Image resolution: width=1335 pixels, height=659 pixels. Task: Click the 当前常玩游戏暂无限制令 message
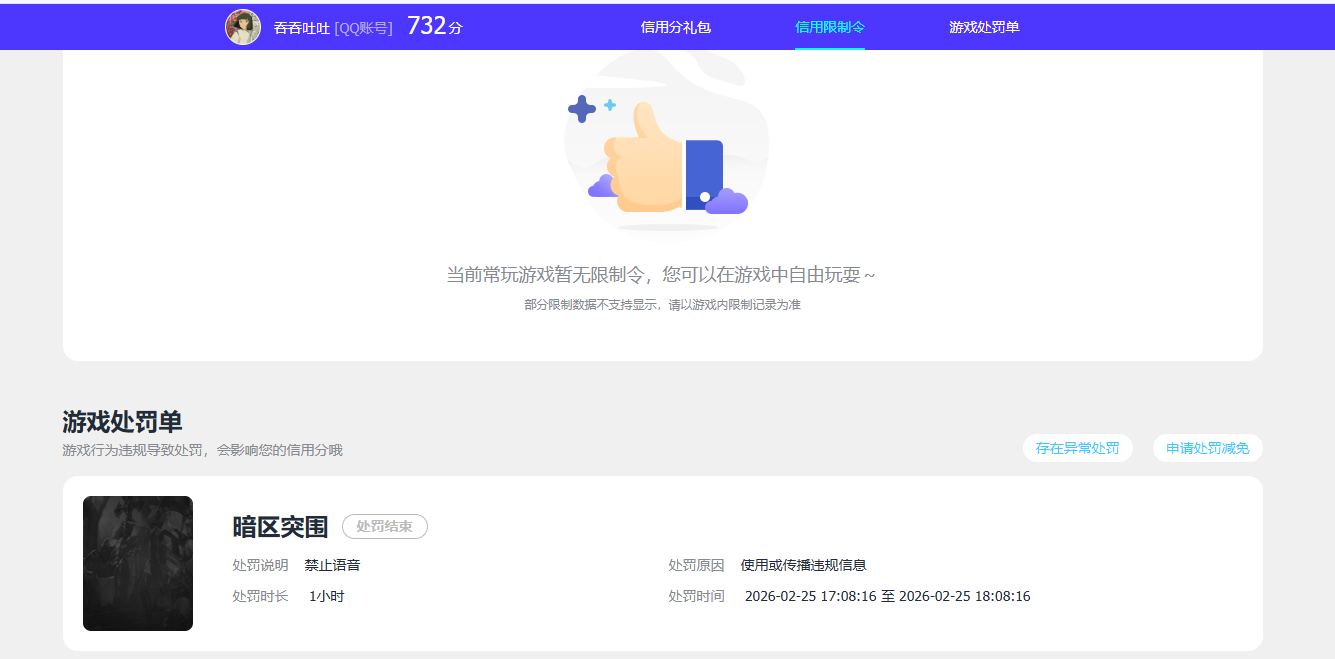tap(661, 274)
